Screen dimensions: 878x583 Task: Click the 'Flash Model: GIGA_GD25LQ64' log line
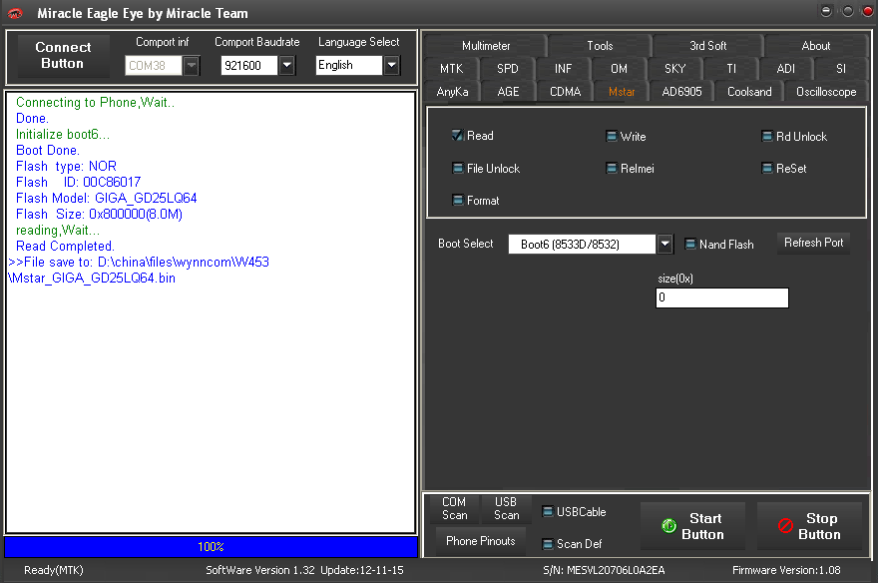106,198
